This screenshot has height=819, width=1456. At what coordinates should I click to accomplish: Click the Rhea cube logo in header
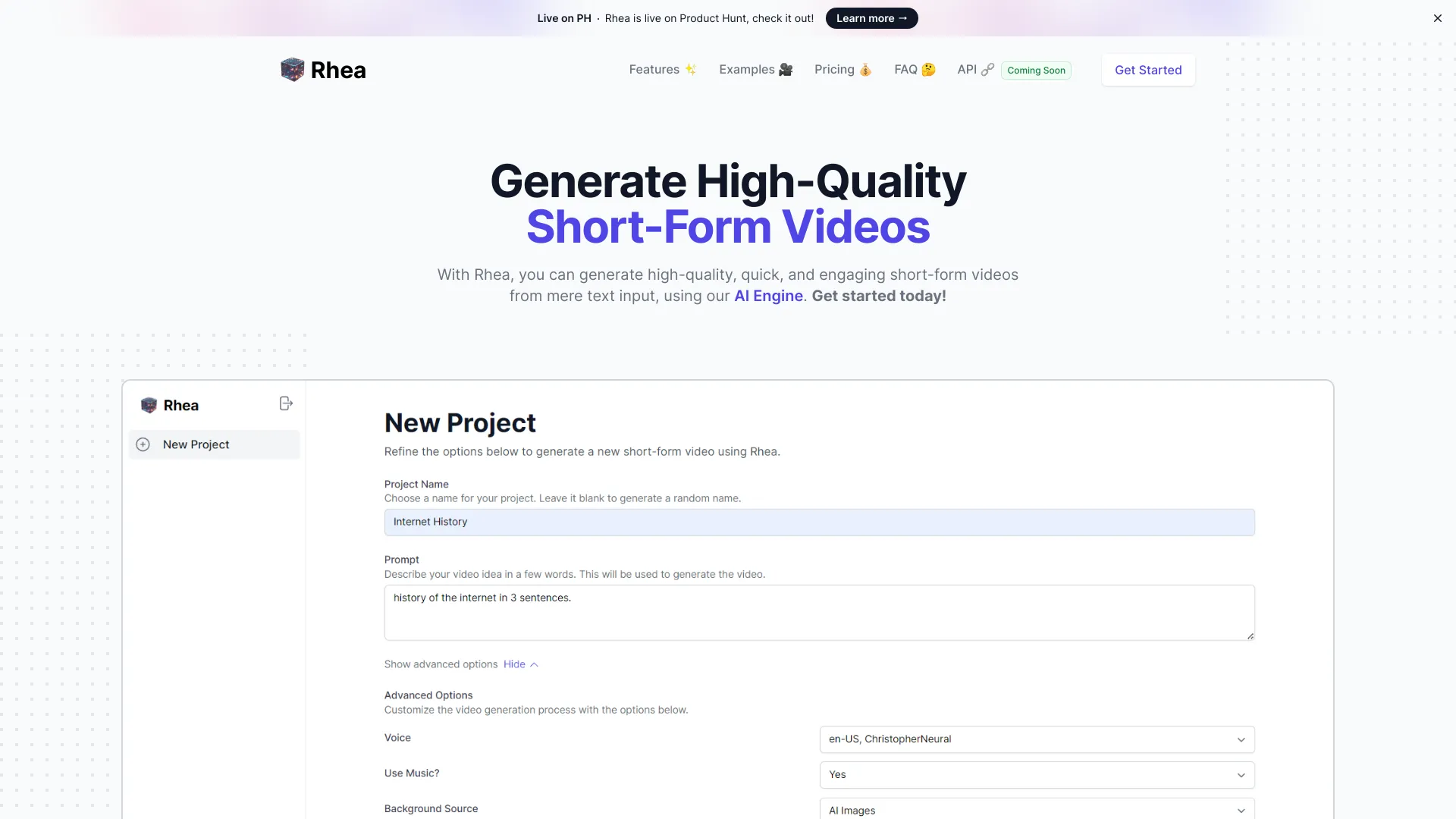(x=292, y=70)
